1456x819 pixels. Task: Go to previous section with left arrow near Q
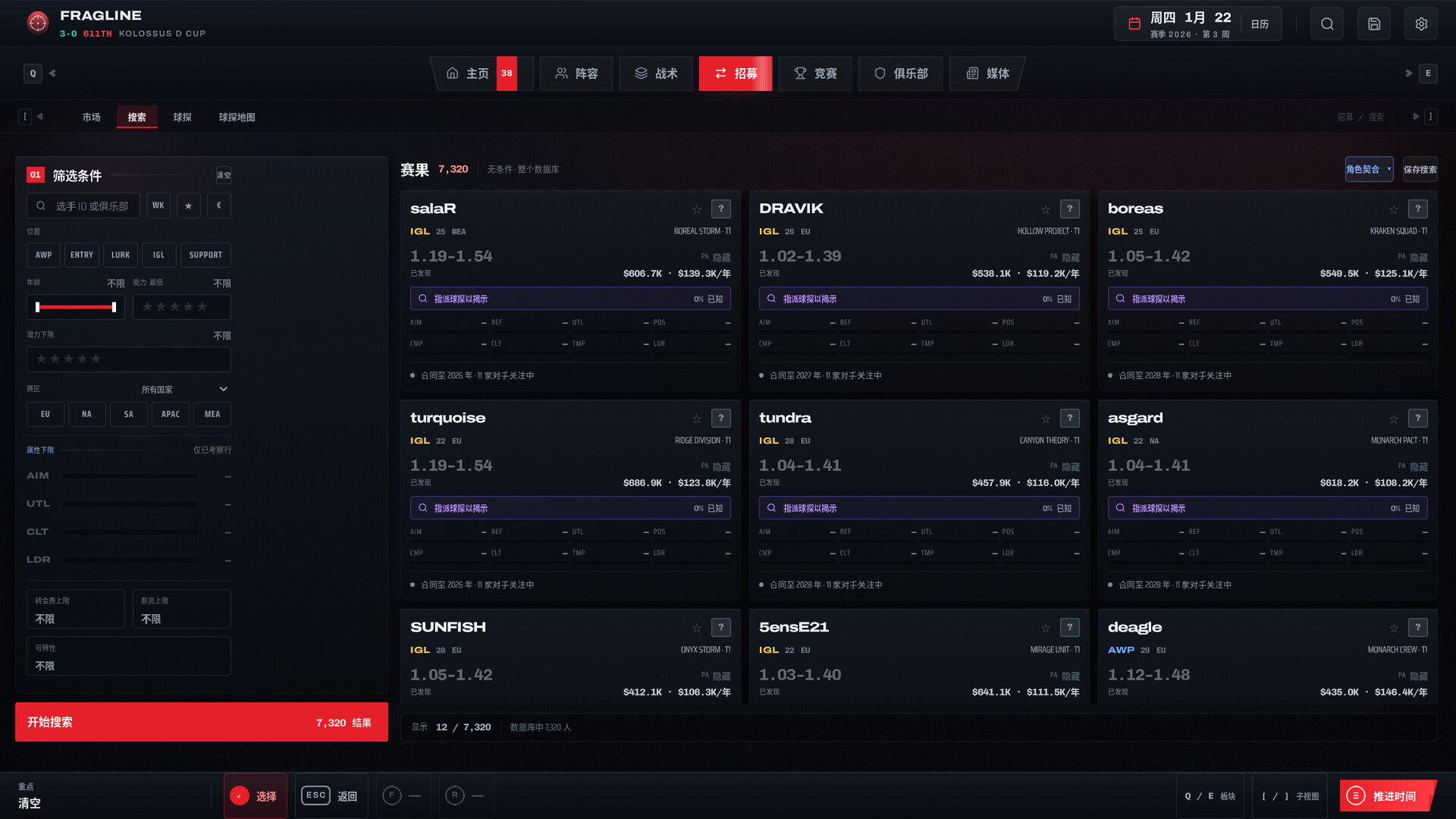click(x=52, y=74)
